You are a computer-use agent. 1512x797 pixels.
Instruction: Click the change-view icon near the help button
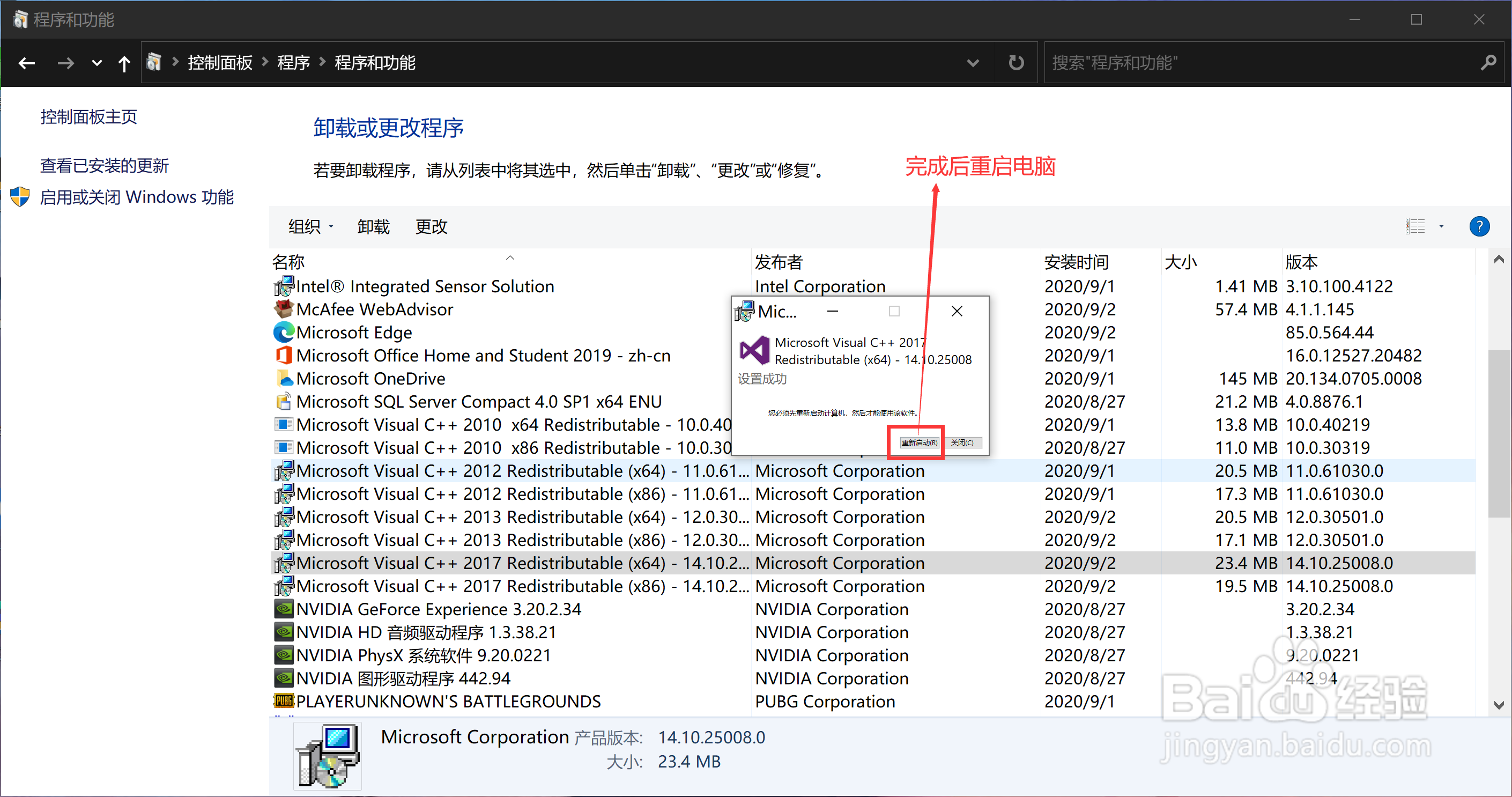pyautogui.click(x=1415, y=226)
